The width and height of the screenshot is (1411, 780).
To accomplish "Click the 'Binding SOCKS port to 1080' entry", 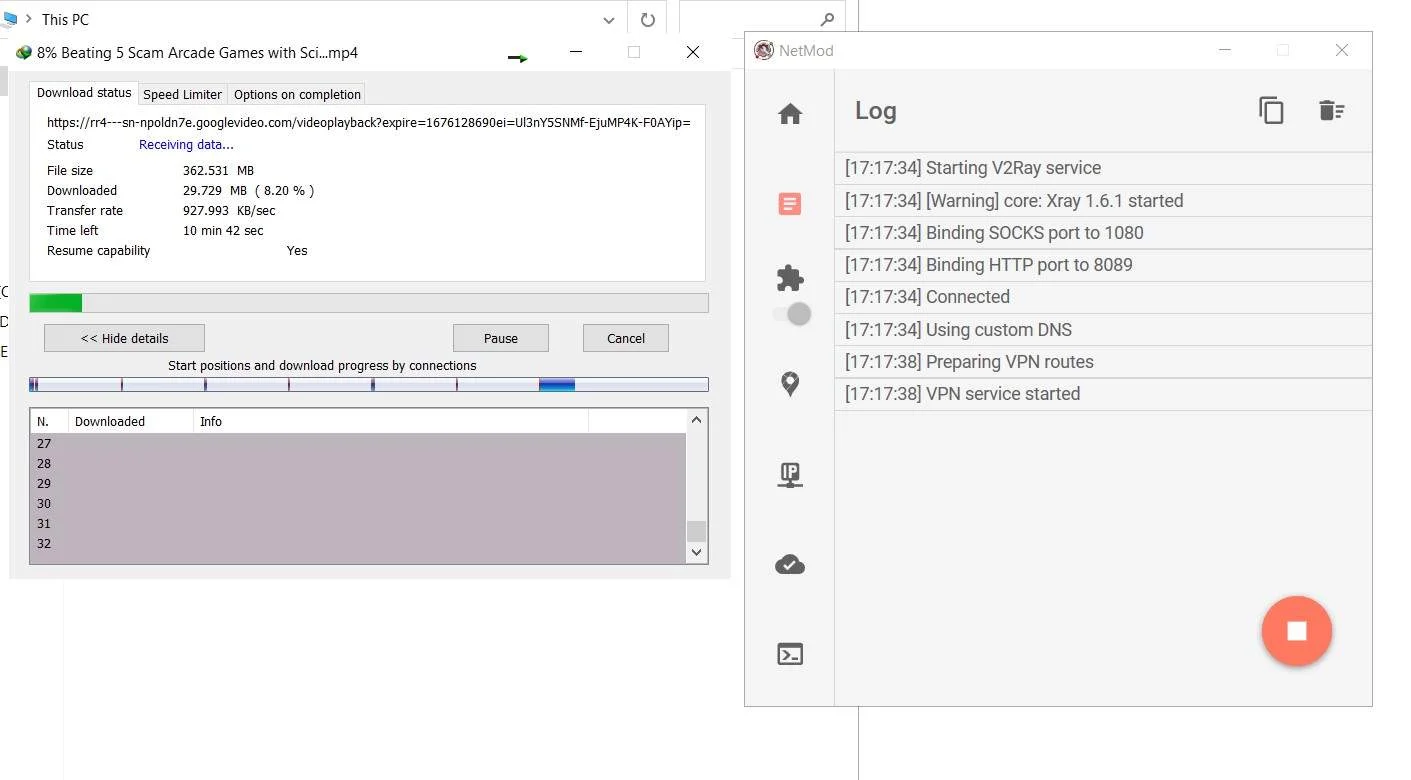I will [1103, 232].
